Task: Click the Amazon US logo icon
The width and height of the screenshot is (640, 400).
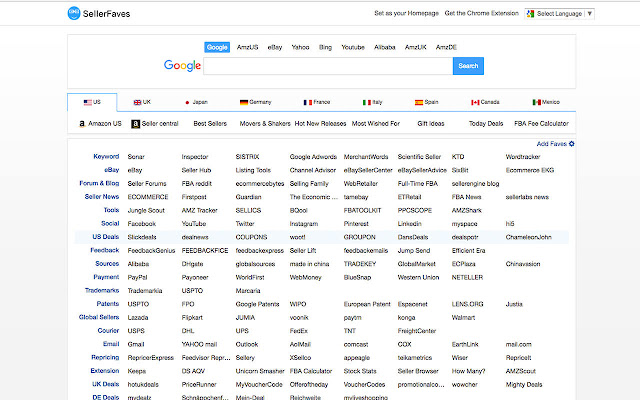Action: coord(82,124)
